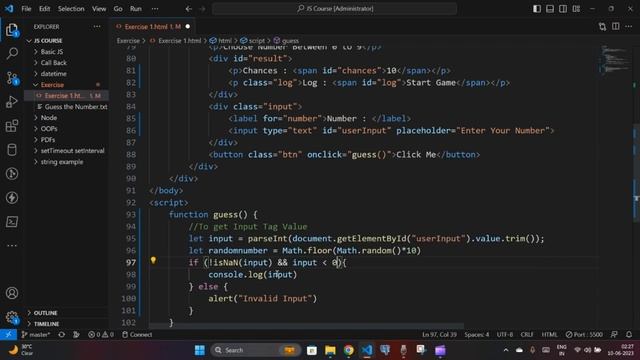Click the JS Course command center search box
The image size is (640, 360).
335,9
